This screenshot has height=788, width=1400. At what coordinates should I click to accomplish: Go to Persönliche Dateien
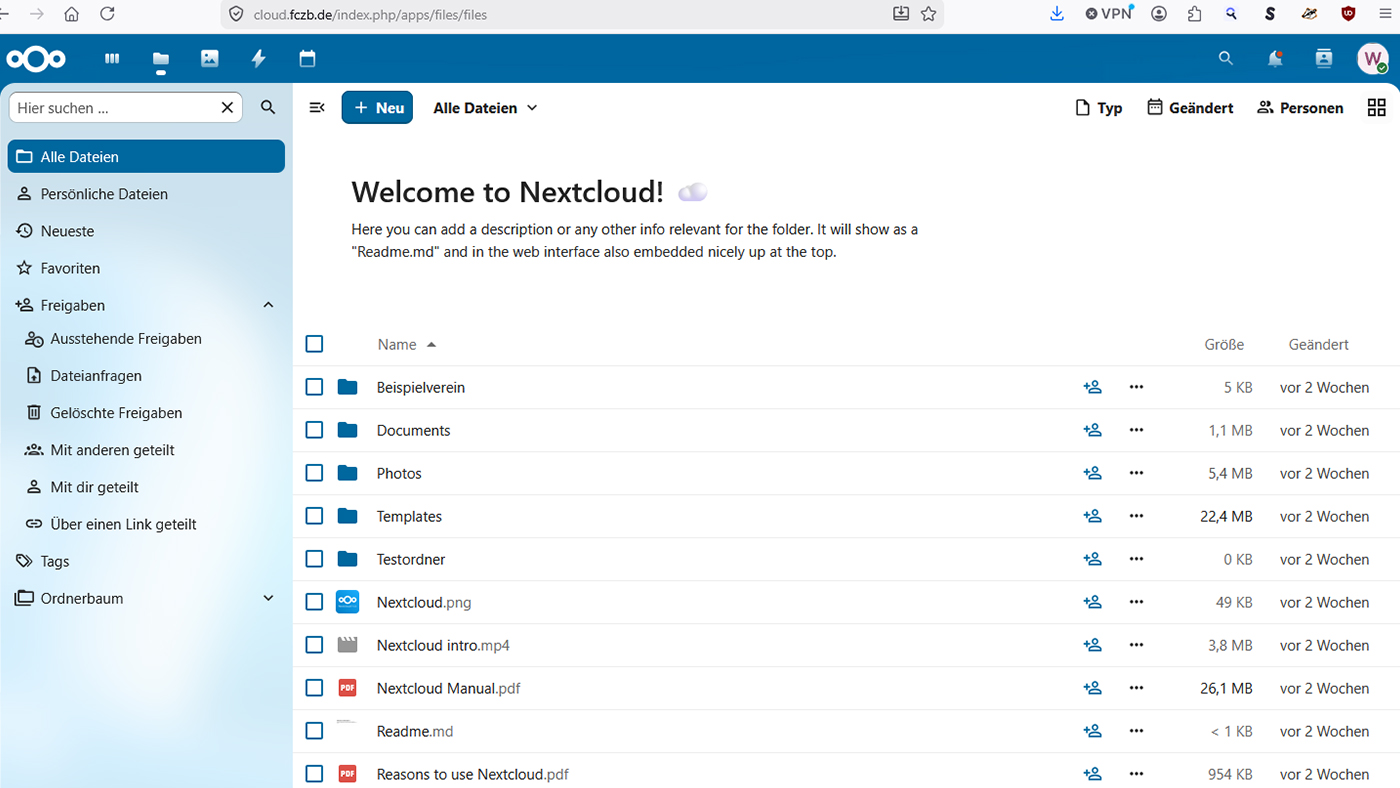[146, 194]
